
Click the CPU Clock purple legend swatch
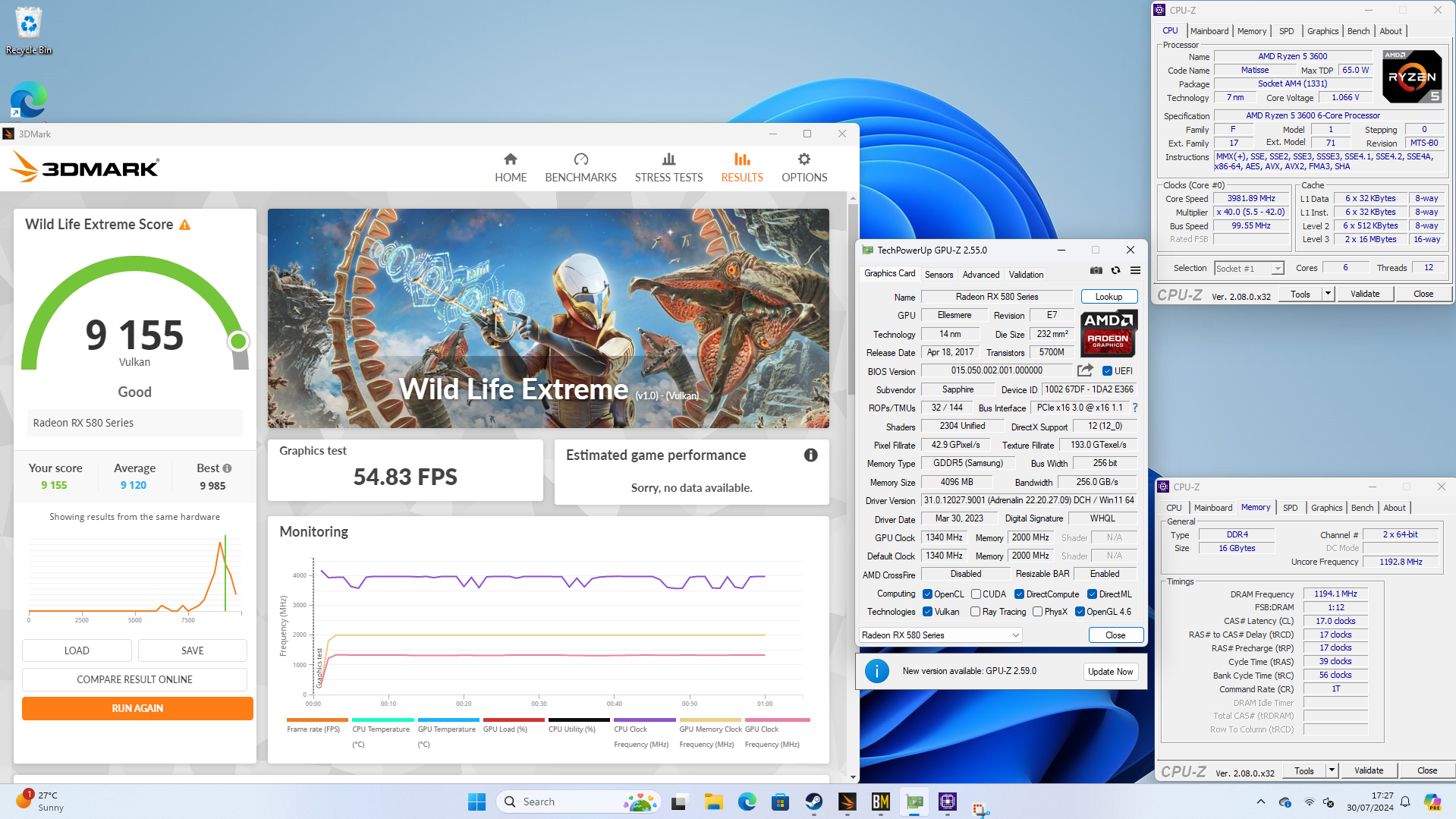(x=644, y=720)
